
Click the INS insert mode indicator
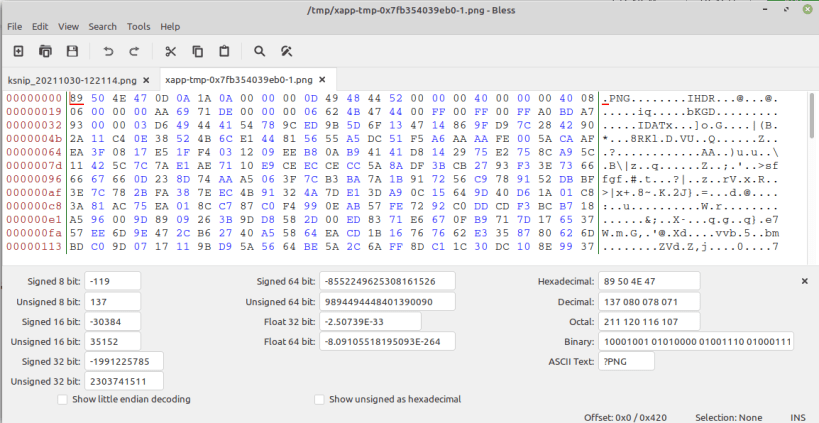point(798,417)
